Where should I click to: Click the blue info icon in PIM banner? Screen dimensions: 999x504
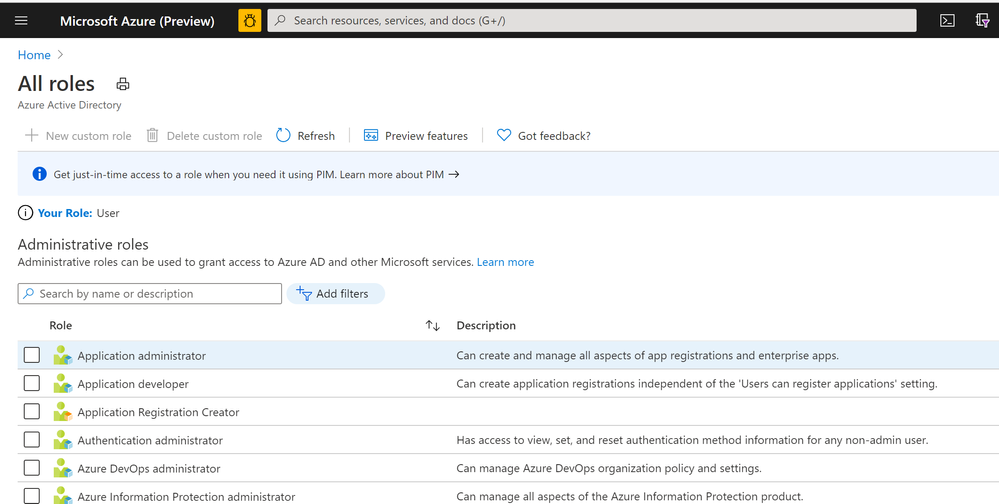pyautogui.click(x=40, y=174)
